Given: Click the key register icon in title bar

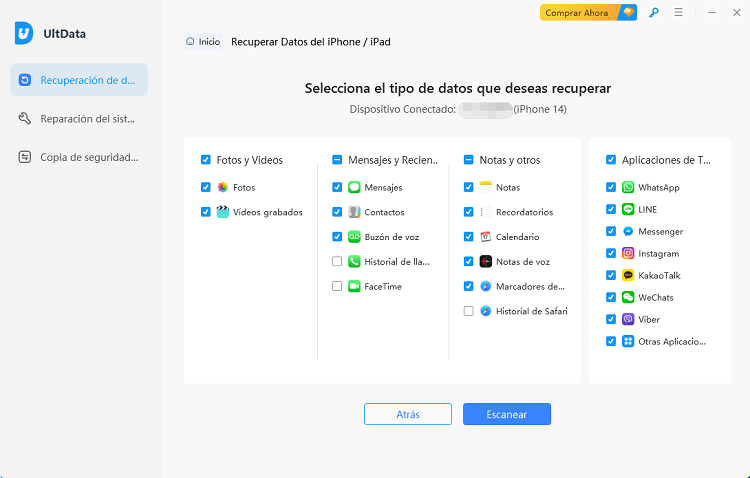Looking at the screenshot, I should tap(654, 13).
